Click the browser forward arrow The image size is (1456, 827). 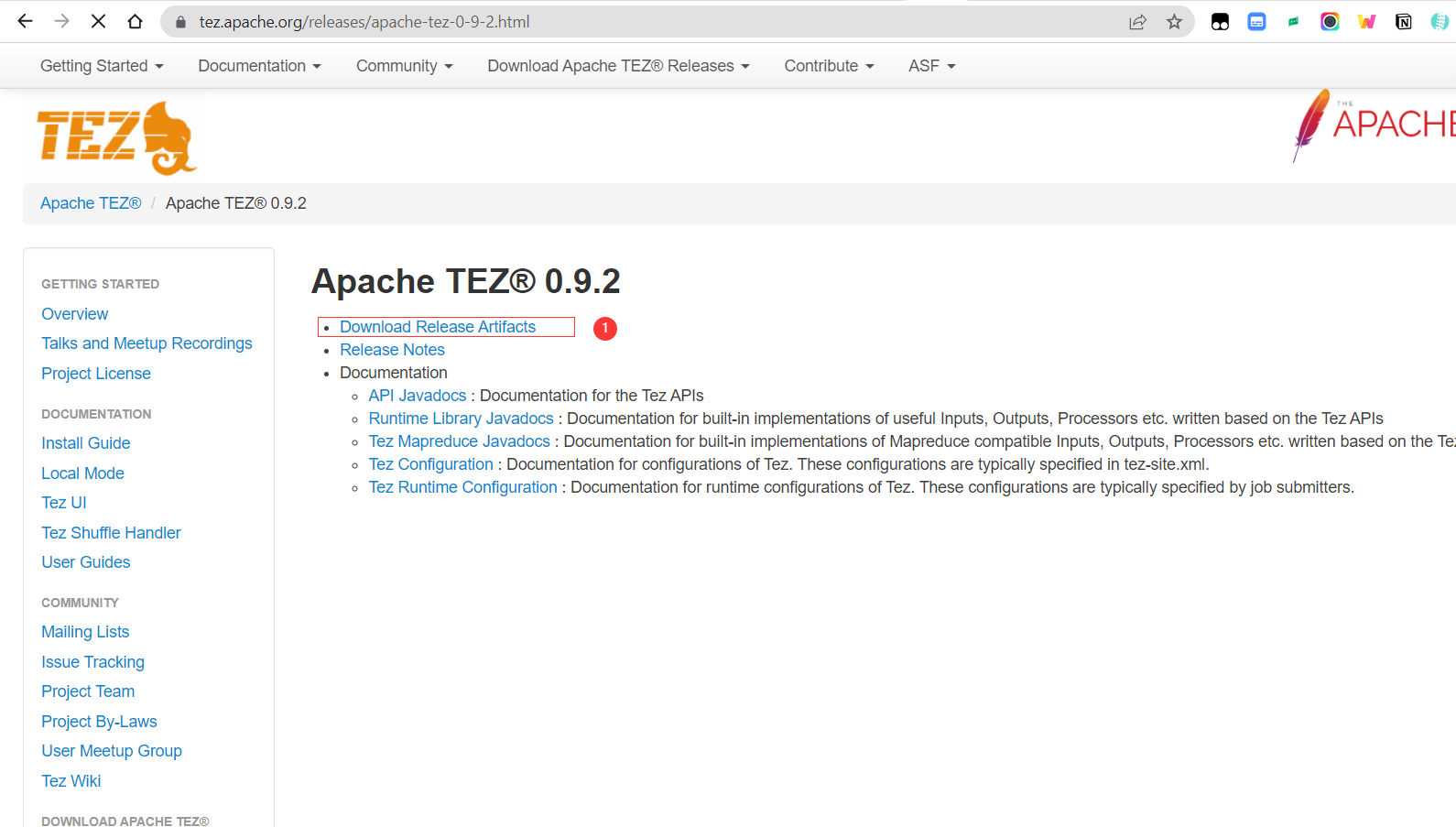point(61,21)
